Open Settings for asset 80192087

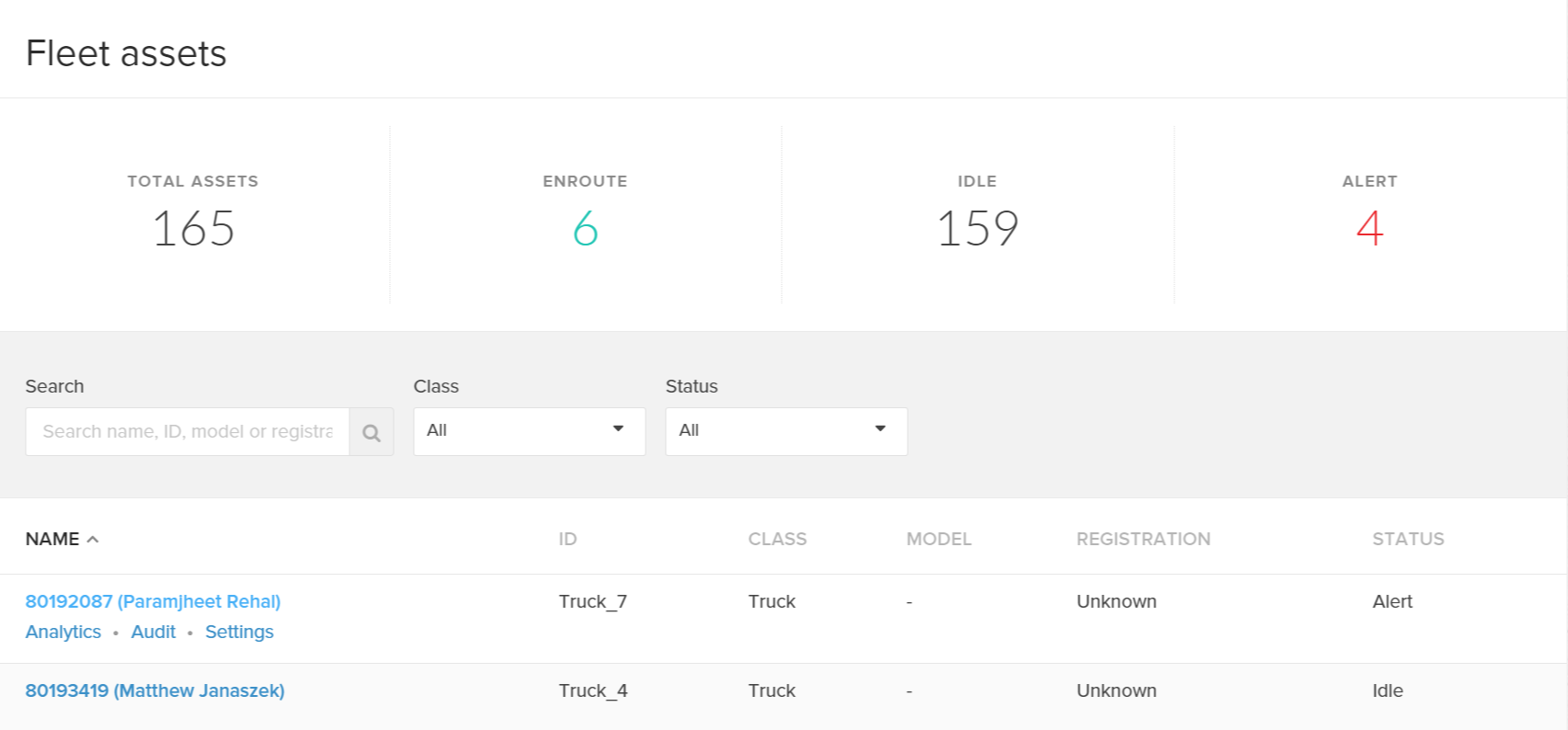click(239, 632)
